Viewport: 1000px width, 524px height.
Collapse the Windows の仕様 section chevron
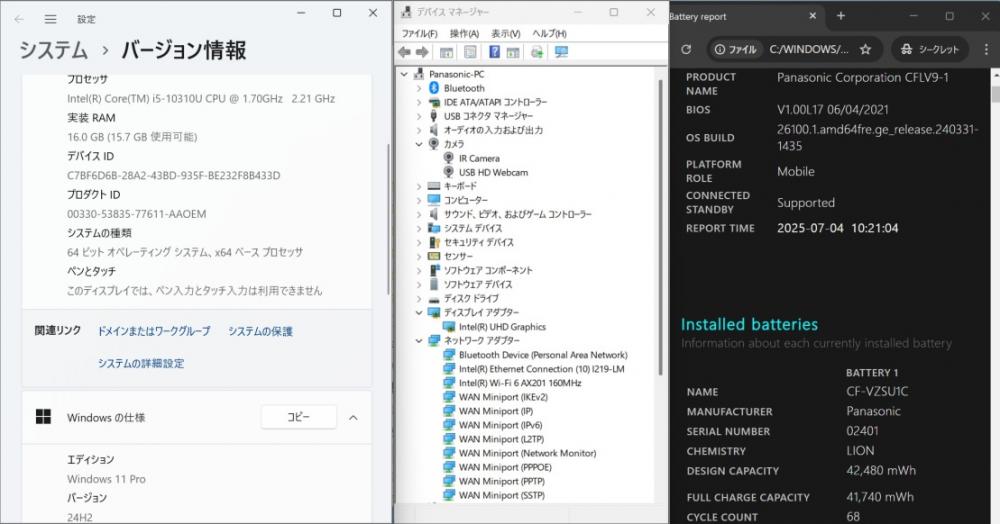click(353, 418)
